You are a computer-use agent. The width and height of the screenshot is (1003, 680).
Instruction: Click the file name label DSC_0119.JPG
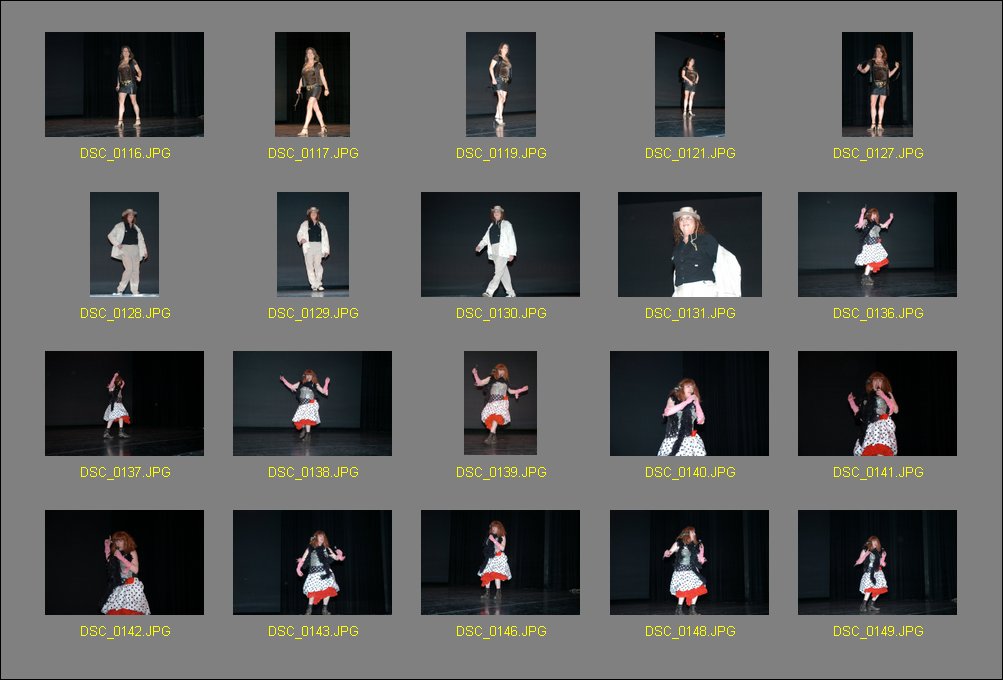pos(501,153)
